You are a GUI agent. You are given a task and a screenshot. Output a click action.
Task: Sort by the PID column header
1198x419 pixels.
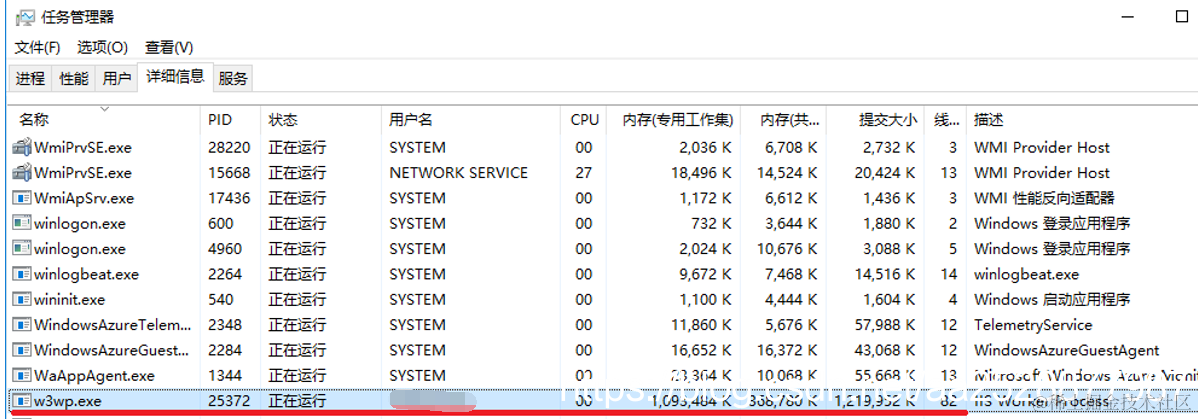(231, 119)
